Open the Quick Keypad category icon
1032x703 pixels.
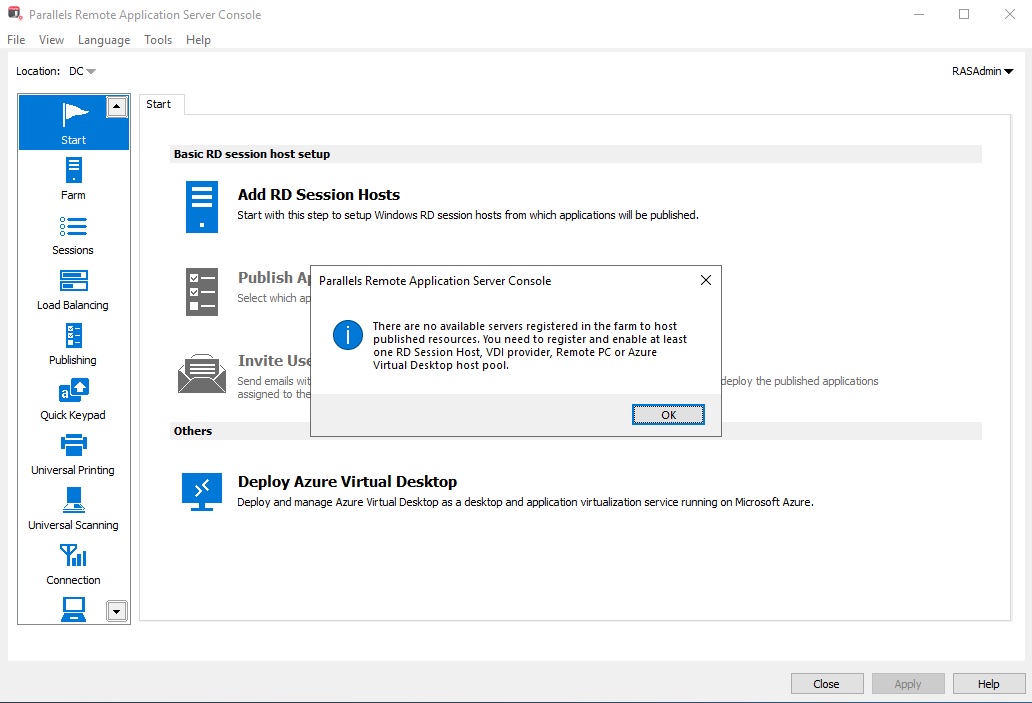pos(73,390)
